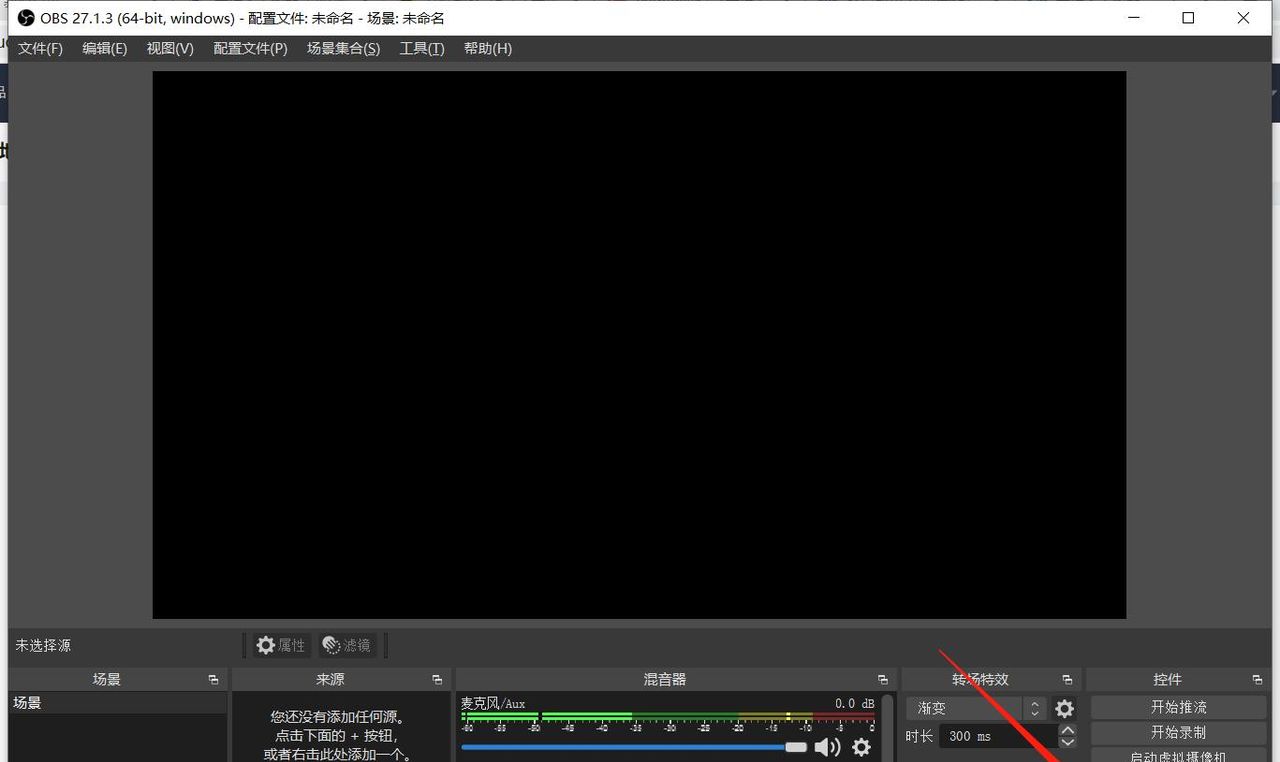
Task: Click the OBS logo in the title bar
Action: (26, 18)
